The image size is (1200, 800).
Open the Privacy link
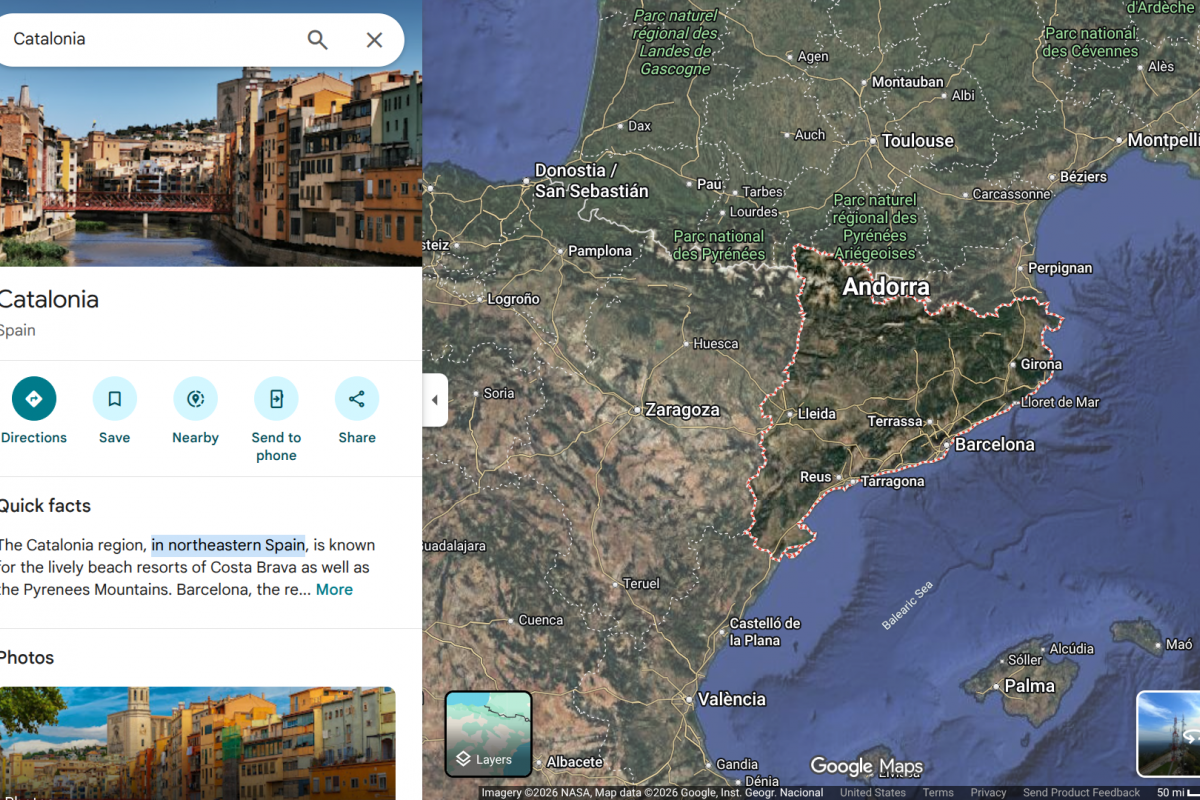(990, 791)
